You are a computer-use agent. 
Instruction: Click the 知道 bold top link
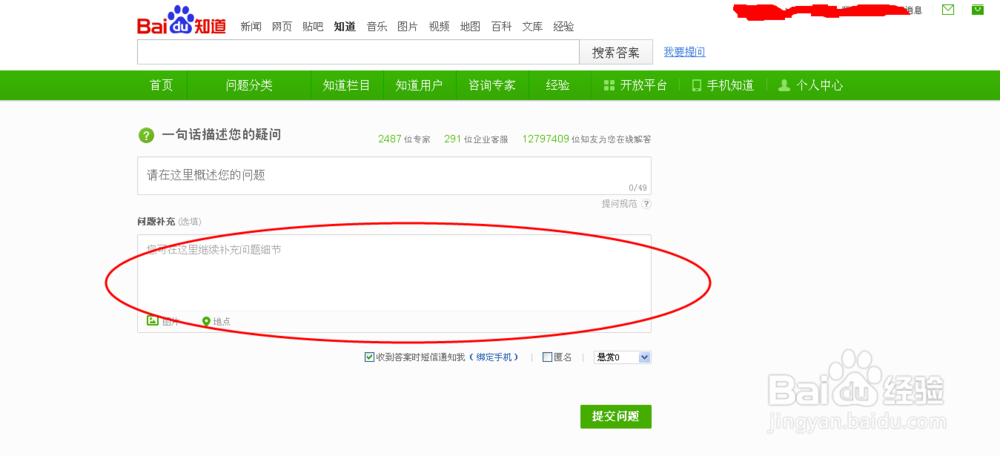(x=344, y=27)
